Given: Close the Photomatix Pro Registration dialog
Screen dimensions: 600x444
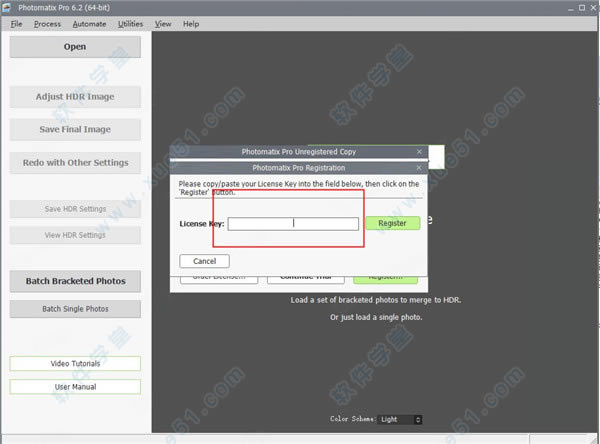Looking at the screenshot, I should click(x=419, y=168).
